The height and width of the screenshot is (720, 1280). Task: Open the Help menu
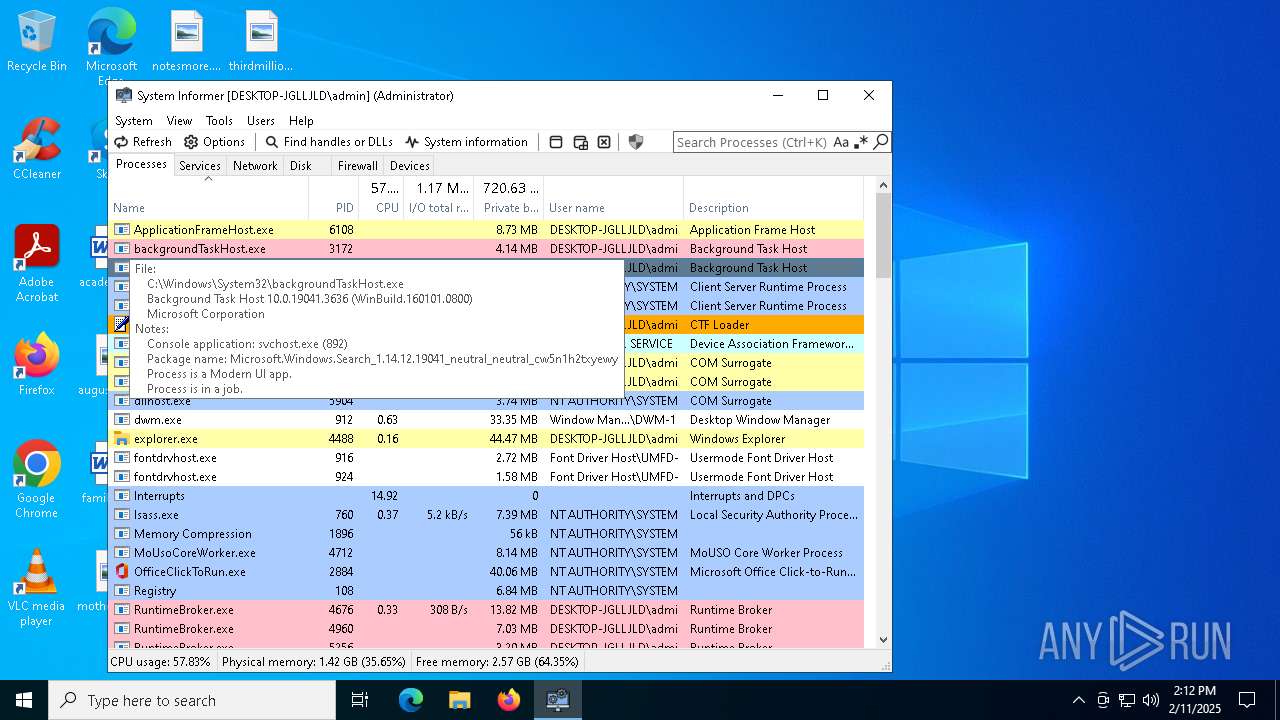click(301, 120)
